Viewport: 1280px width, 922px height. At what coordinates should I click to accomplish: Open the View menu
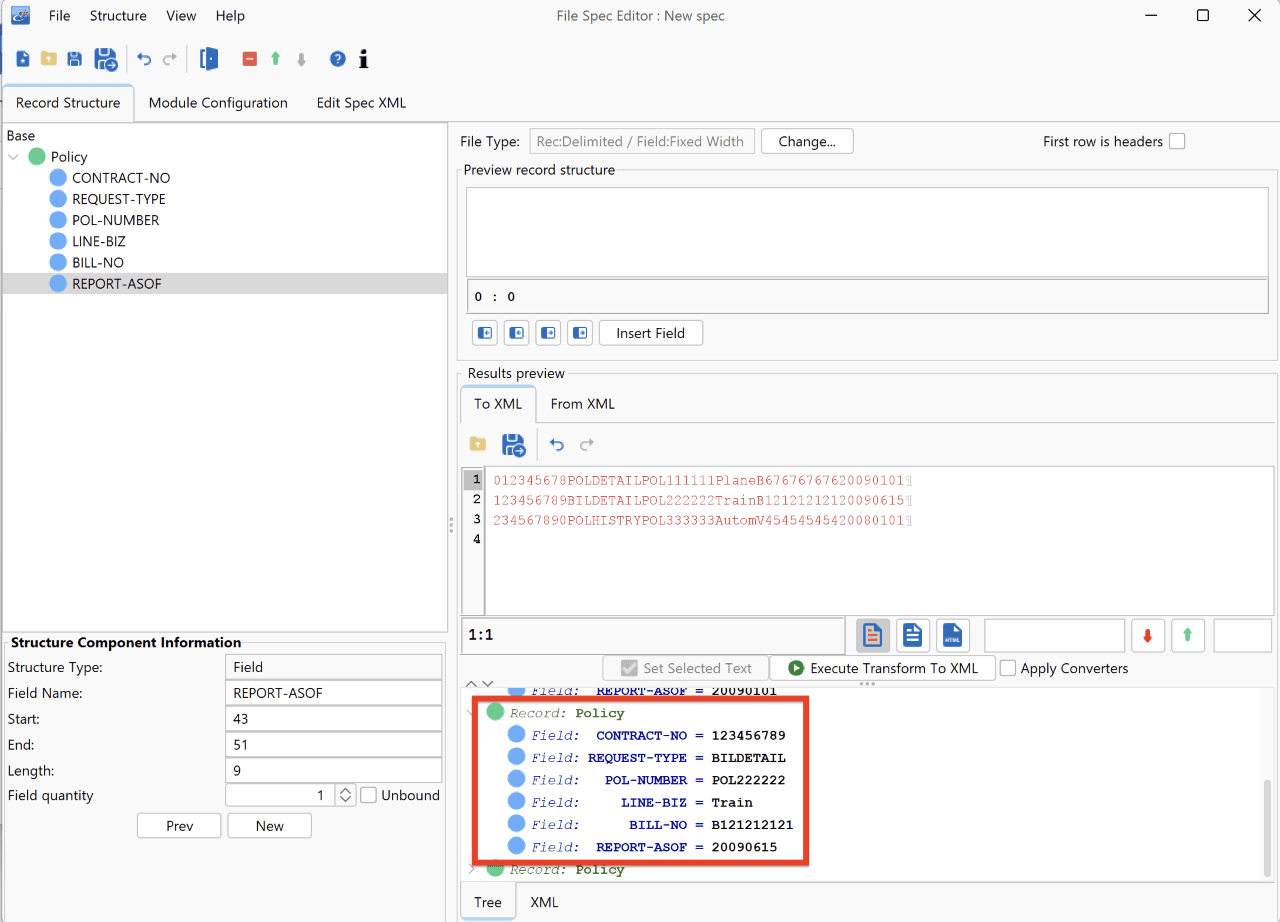coord(181,15)
